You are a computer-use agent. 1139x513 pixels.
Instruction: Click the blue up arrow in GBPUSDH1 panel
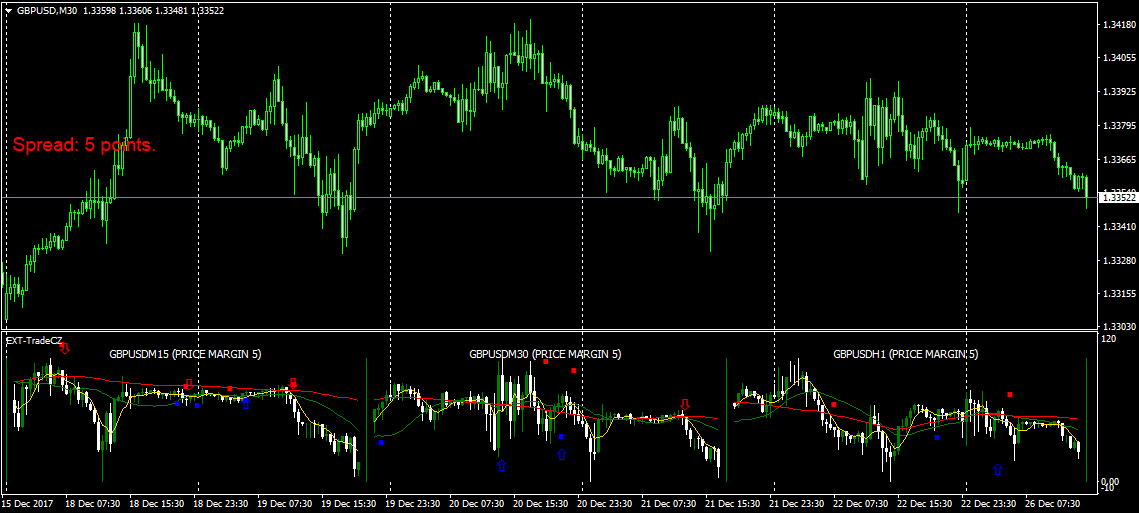click(997, 469)
